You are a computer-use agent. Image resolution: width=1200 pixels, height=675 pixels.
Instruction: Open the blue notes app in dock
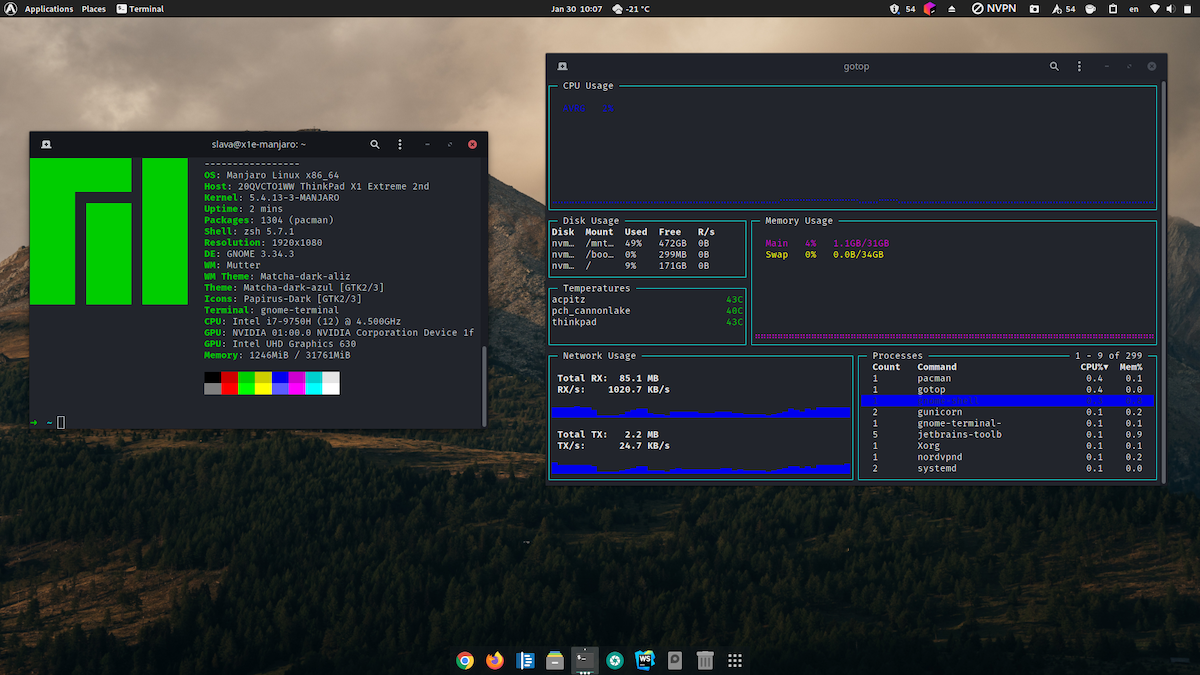[525, 660]
